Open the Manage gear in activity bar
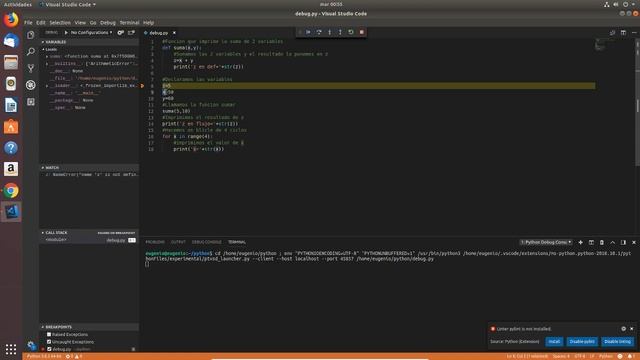 click(31, 345)
